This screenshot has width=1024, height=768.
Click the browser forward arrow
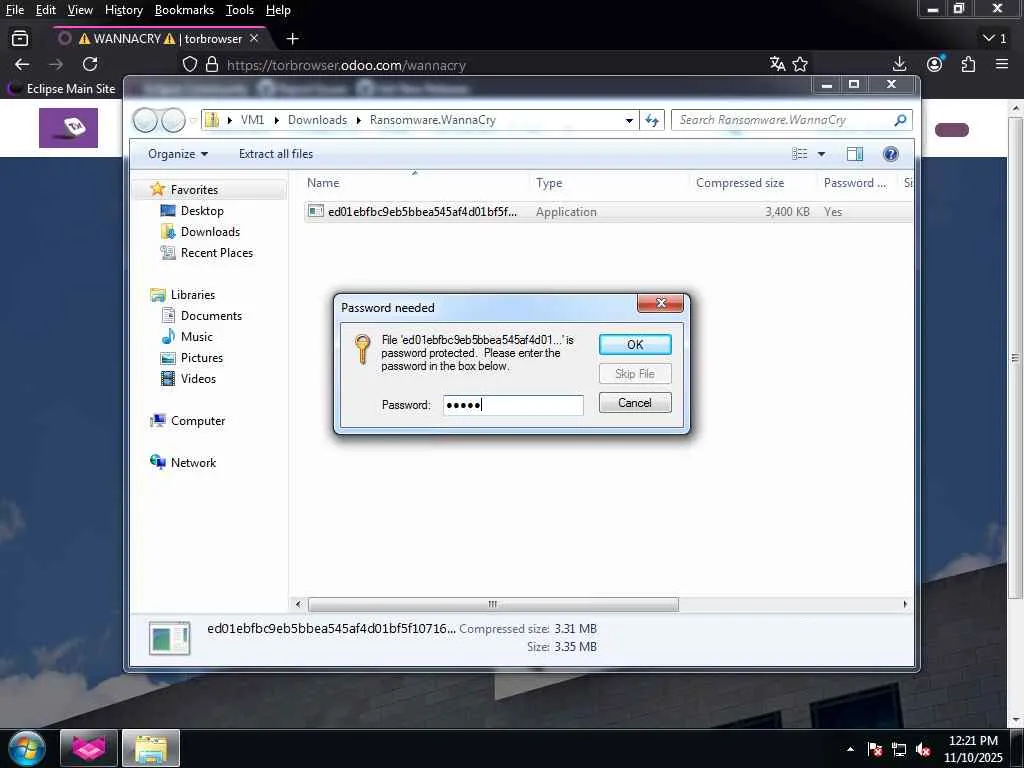(x=56, y=64)
